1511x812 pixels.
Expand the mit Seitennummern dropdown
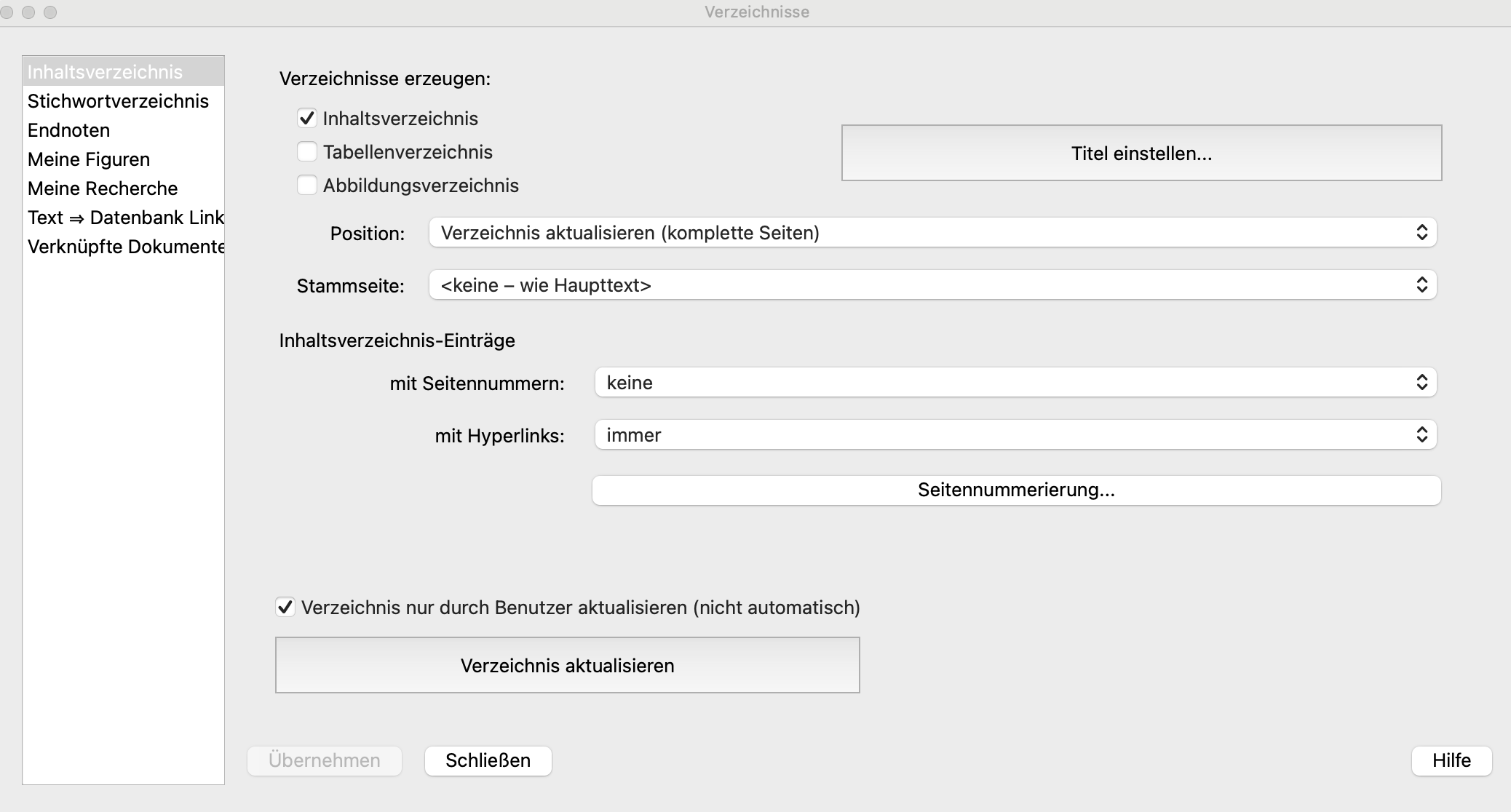point(1015,383)
